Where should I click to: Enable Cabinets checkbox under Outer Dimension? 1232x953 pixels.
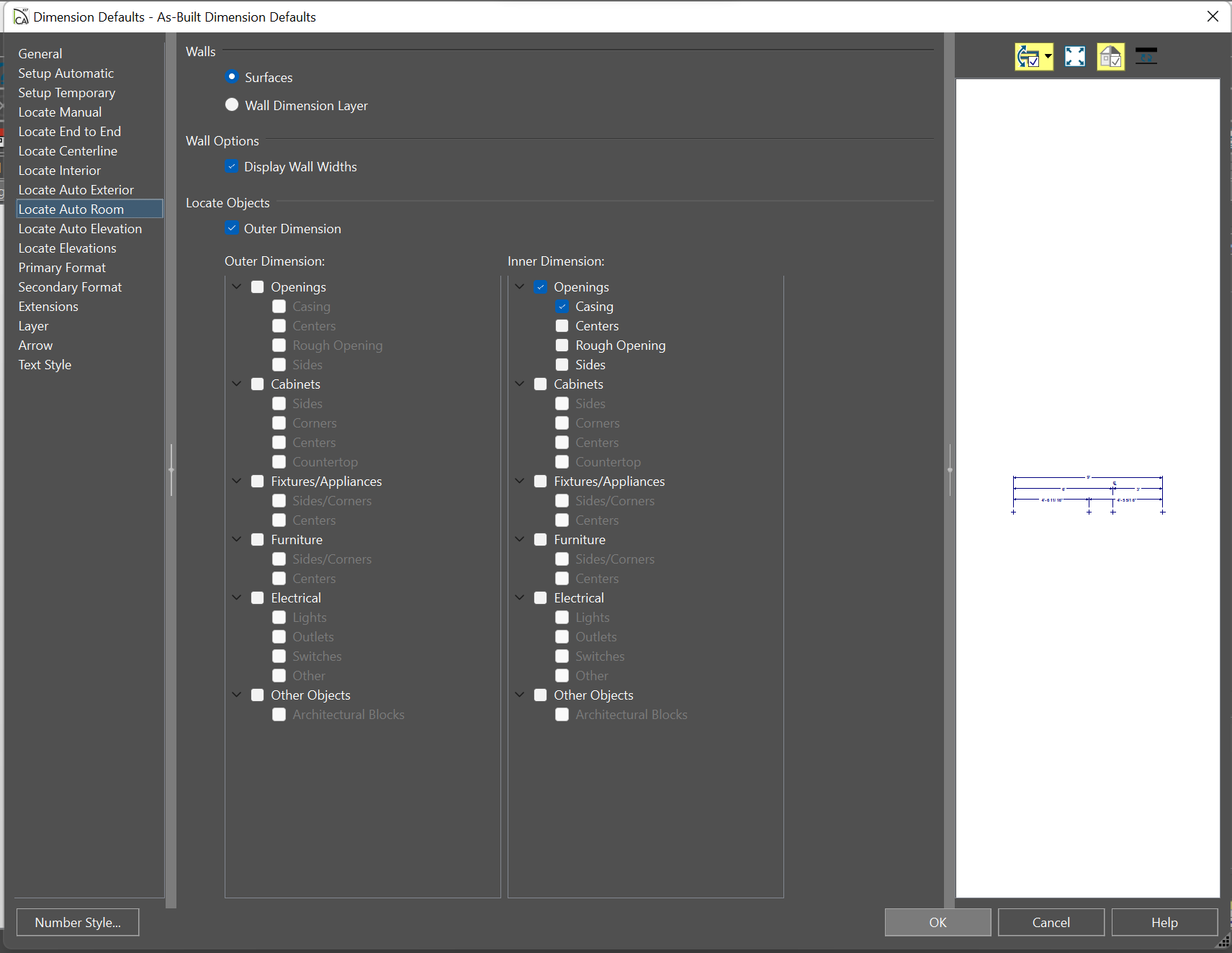coord(258,384)
